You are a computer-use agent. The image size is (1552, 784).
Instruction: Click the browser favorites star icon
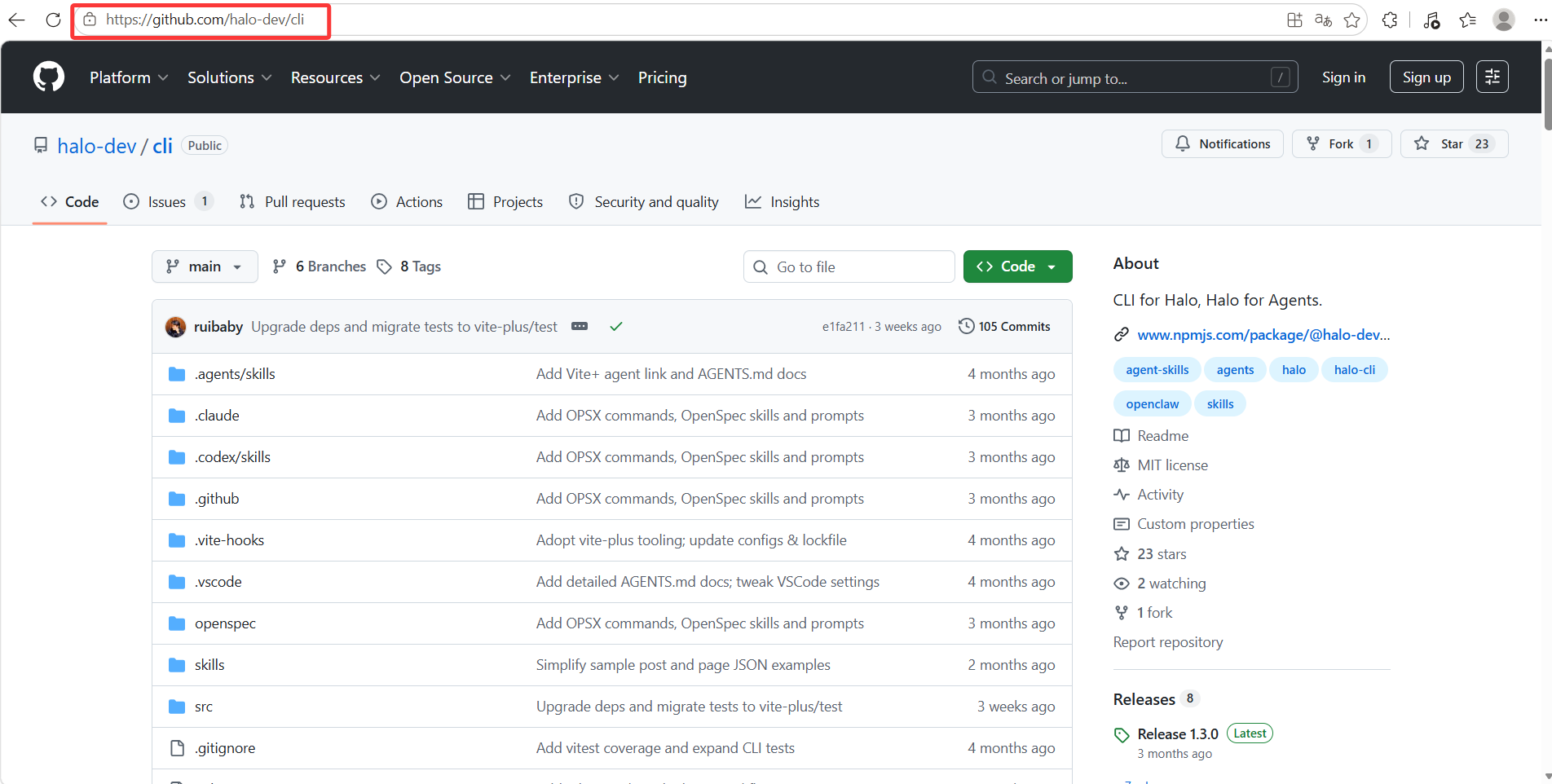coord(1352,20)
